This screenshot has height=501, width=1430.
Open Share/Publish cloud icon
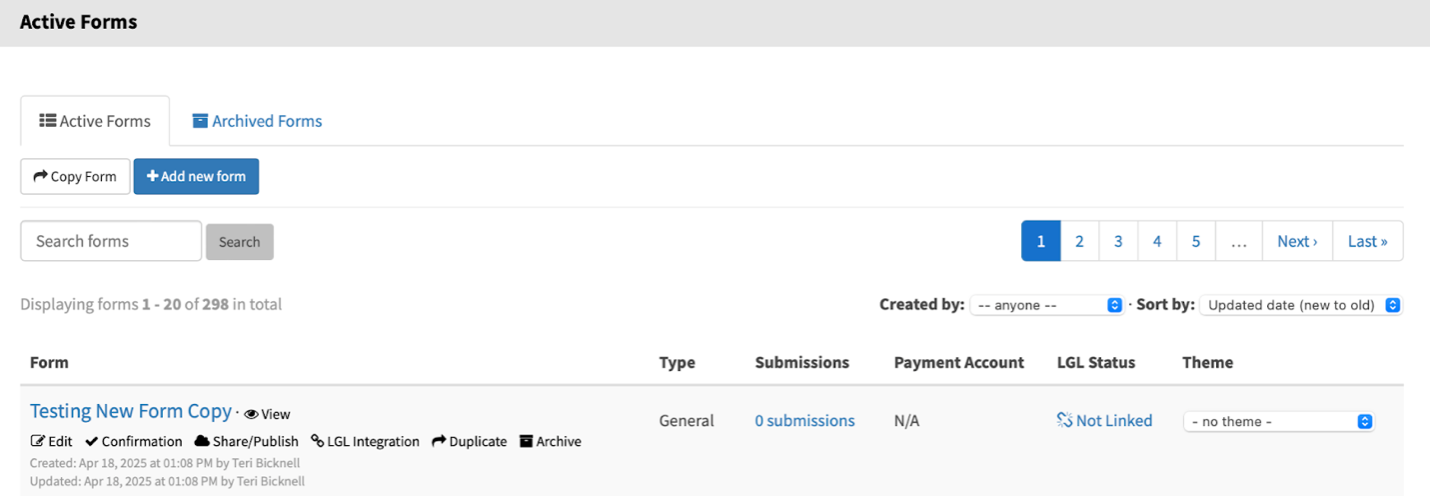201,441
